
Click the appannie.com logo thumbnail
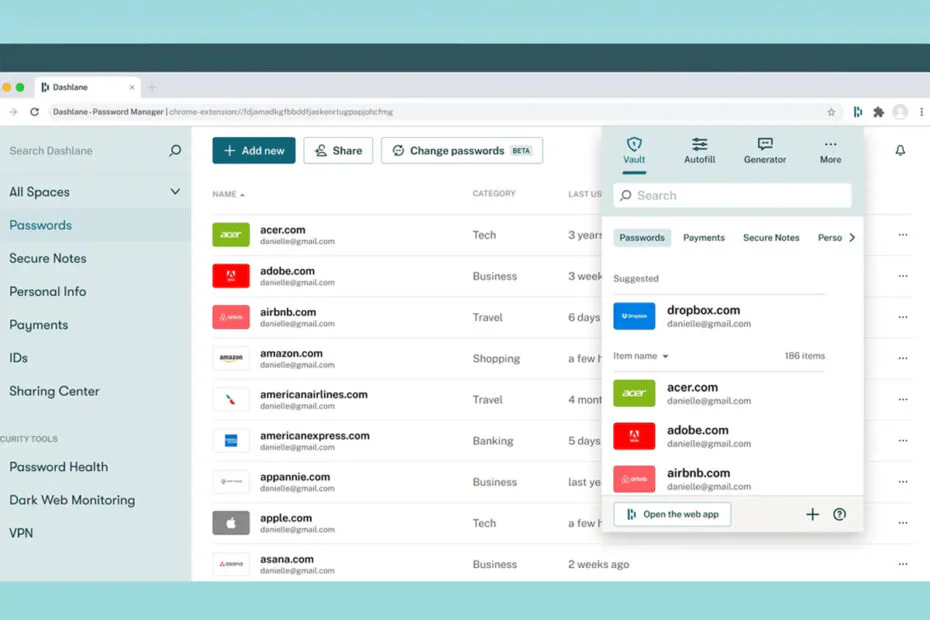click(231, 481)
